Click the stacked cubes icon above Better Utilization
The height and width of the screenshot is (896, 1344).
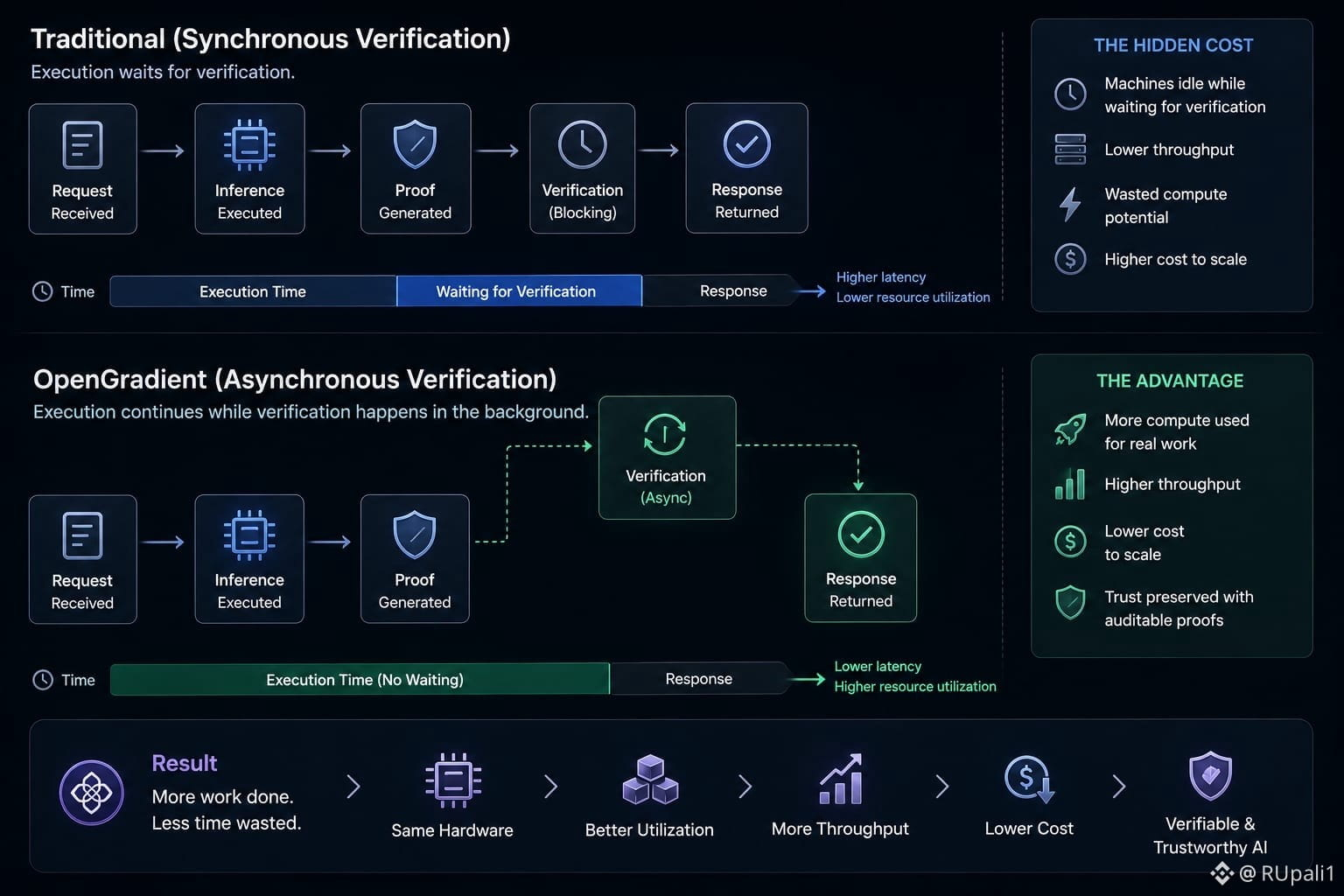coord(650,780)
